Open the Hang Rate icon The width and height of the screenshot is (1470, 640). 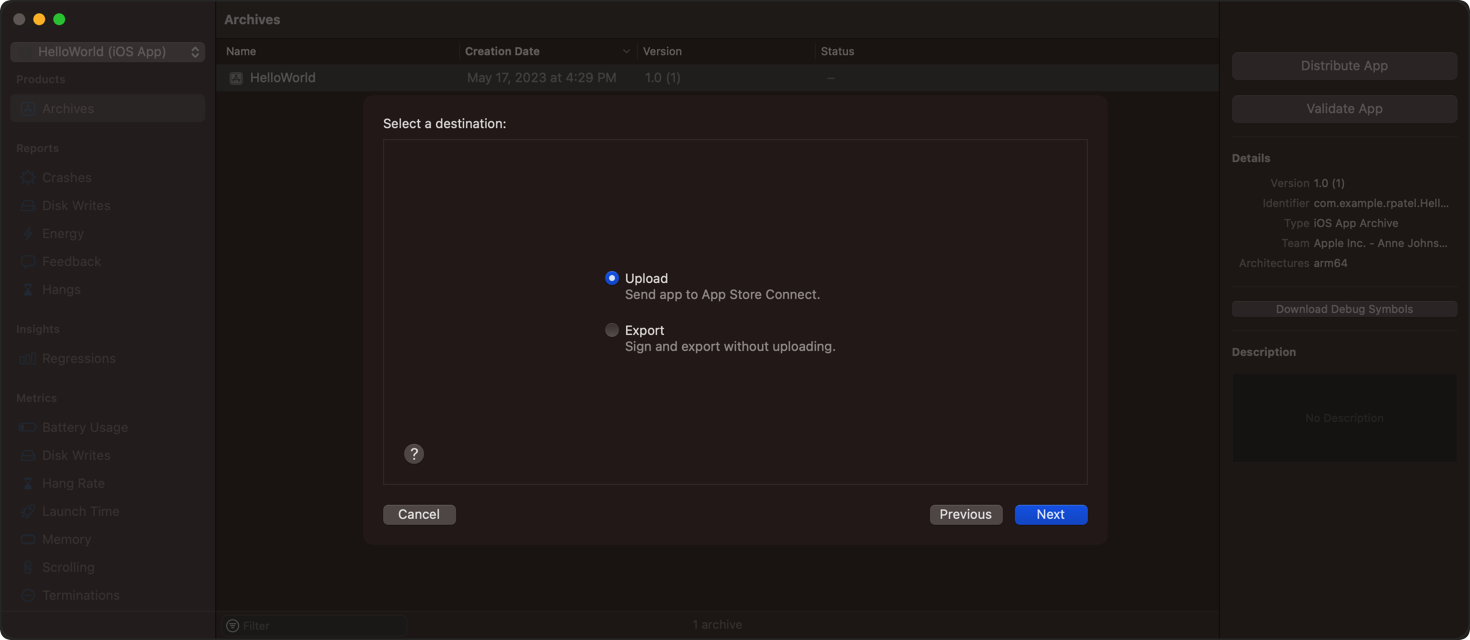(x=28, y=484)
